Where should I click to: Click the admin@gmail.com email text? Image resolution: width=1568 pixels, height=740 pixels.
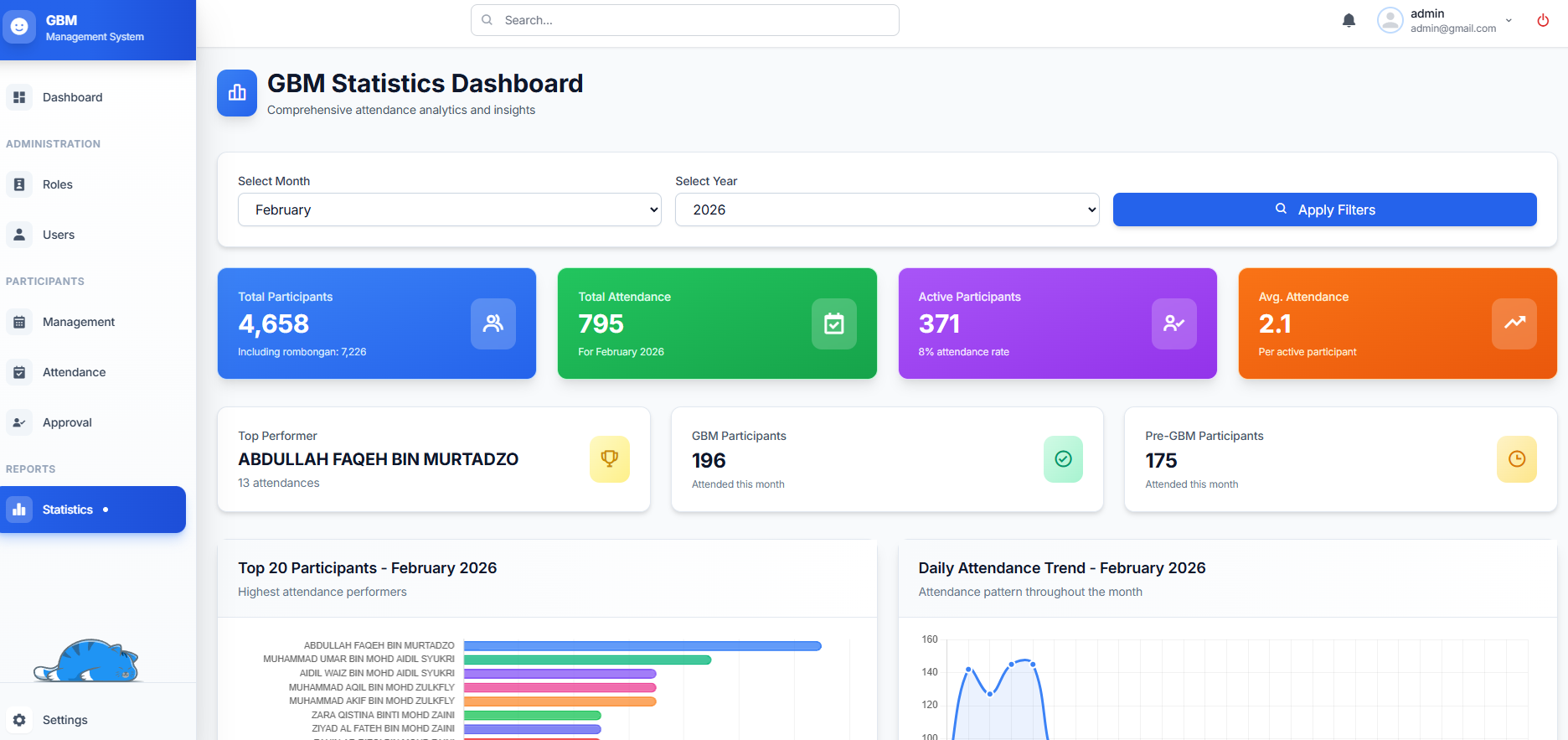(x=1453, y=28)
